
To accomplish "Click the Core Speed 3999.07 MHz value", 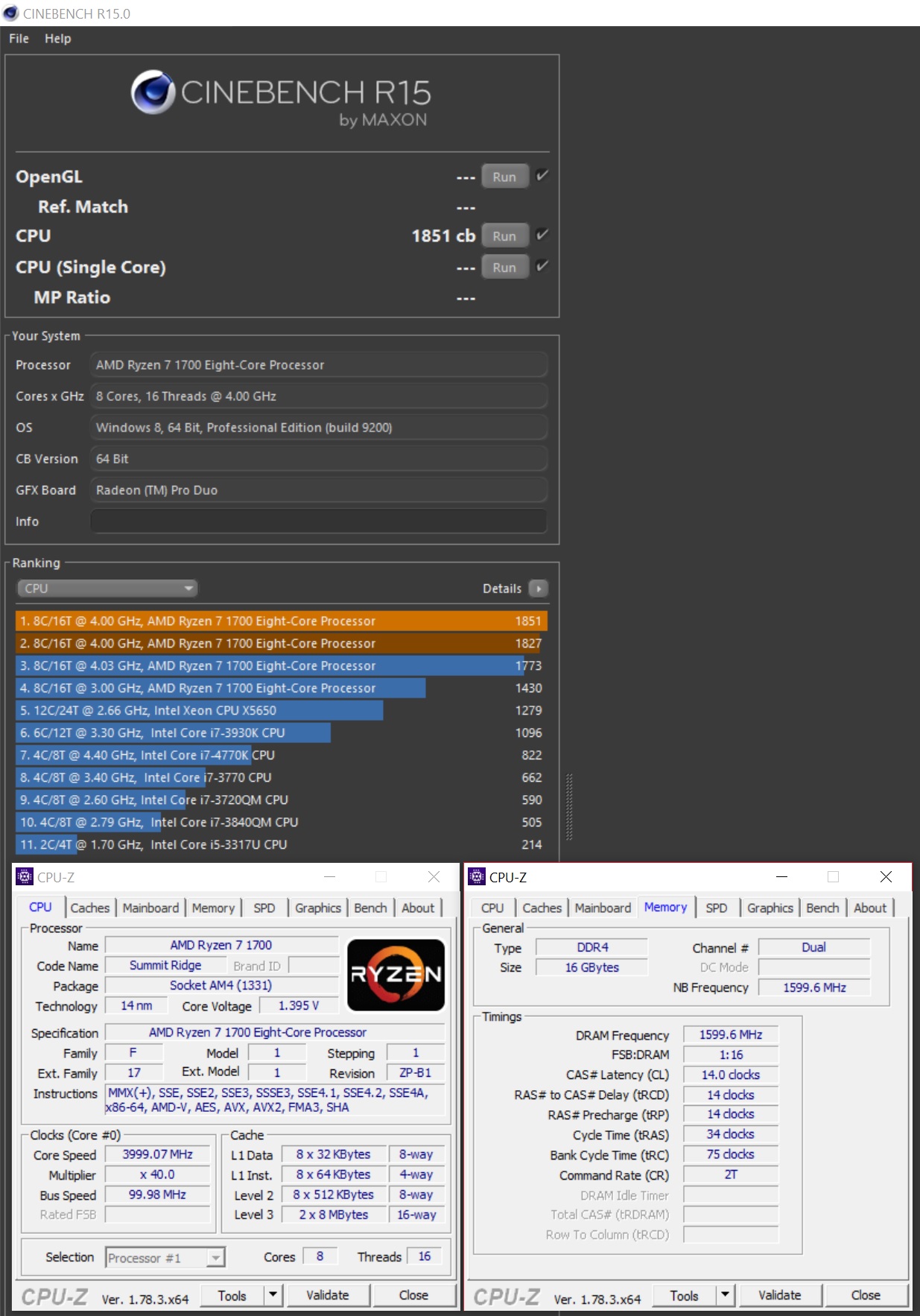I will (x=158, y=1154).
